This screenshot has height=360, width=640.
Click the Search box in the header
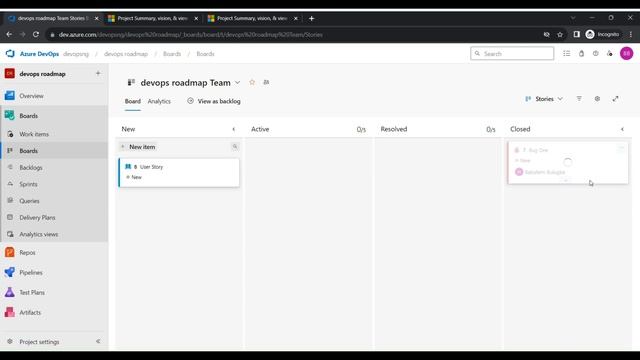click(x=512, y=53)
